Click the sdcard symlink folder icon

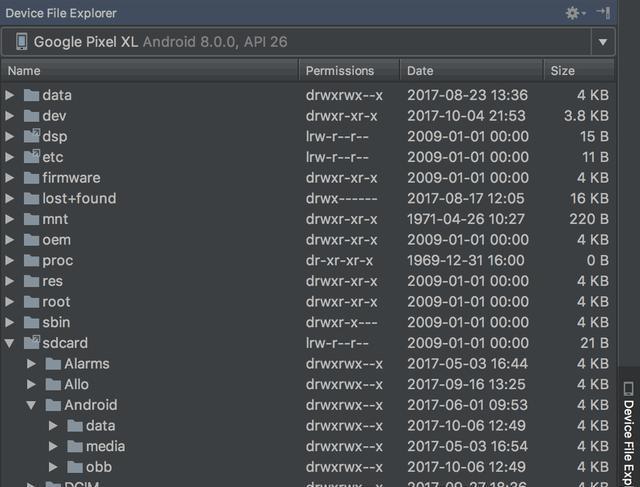click(x=31, y=342)
